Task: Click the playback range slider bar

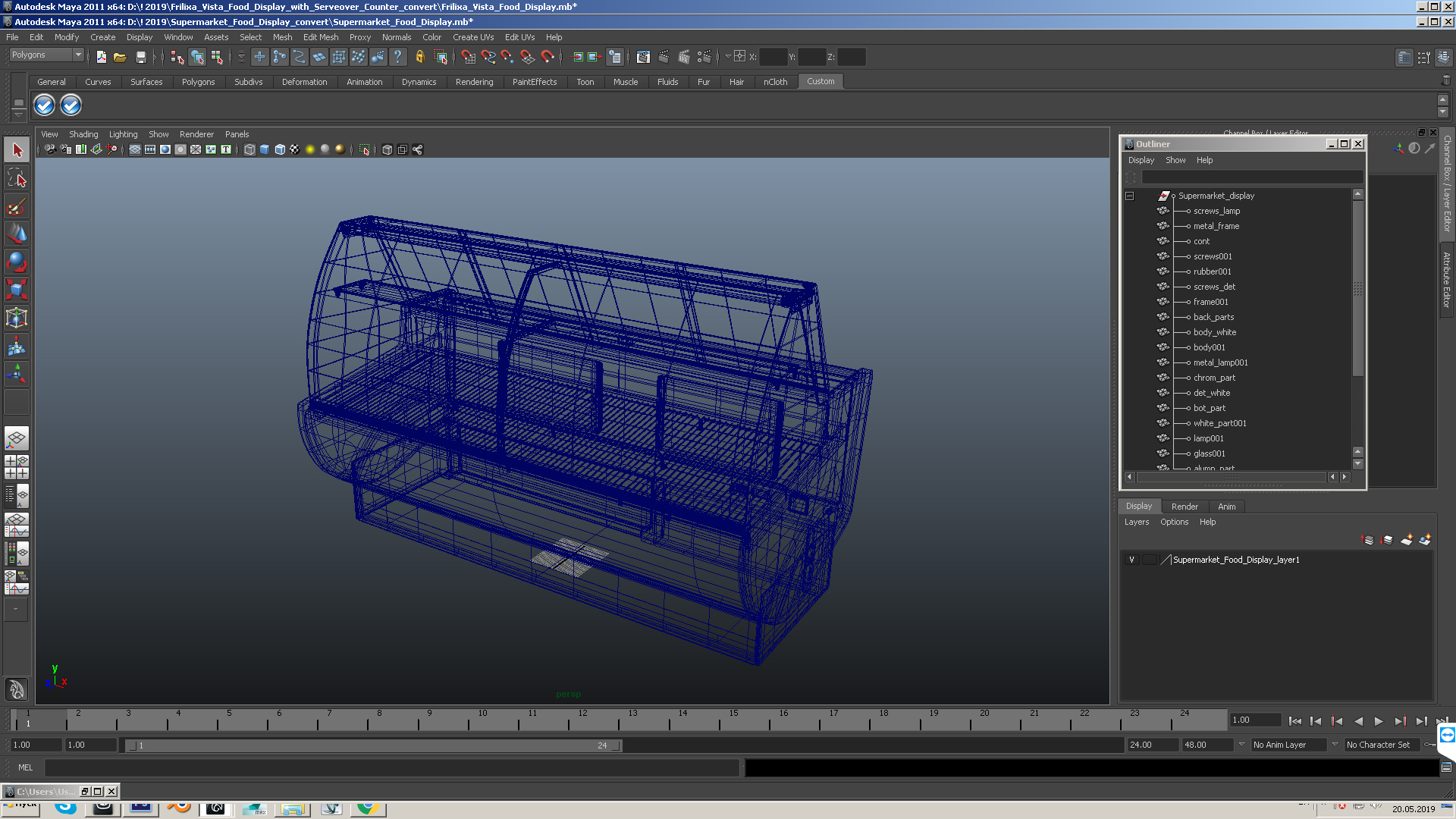Action: (x=373, y=745)
